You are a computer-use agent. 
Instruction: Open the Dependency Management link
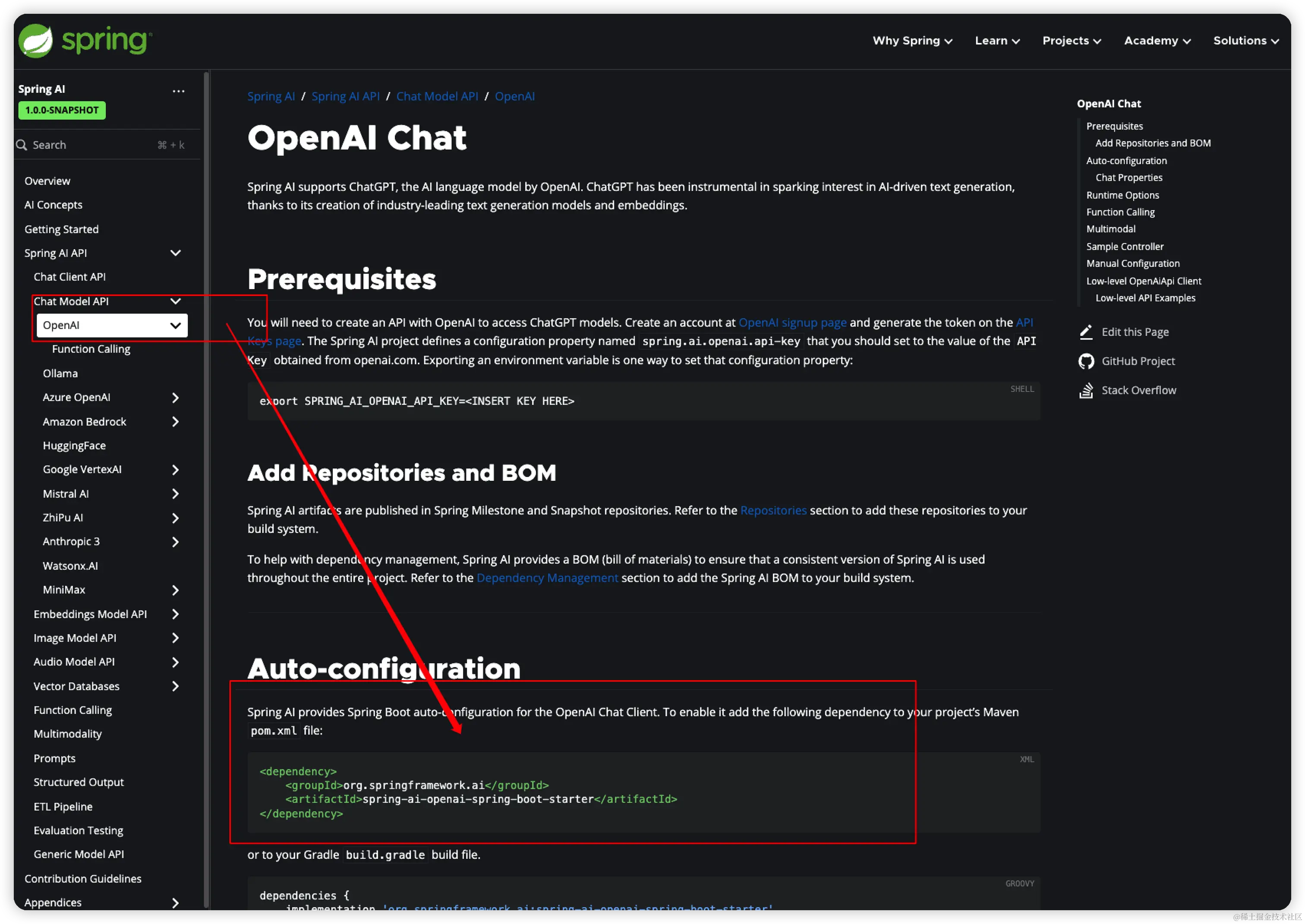point(547,578)
